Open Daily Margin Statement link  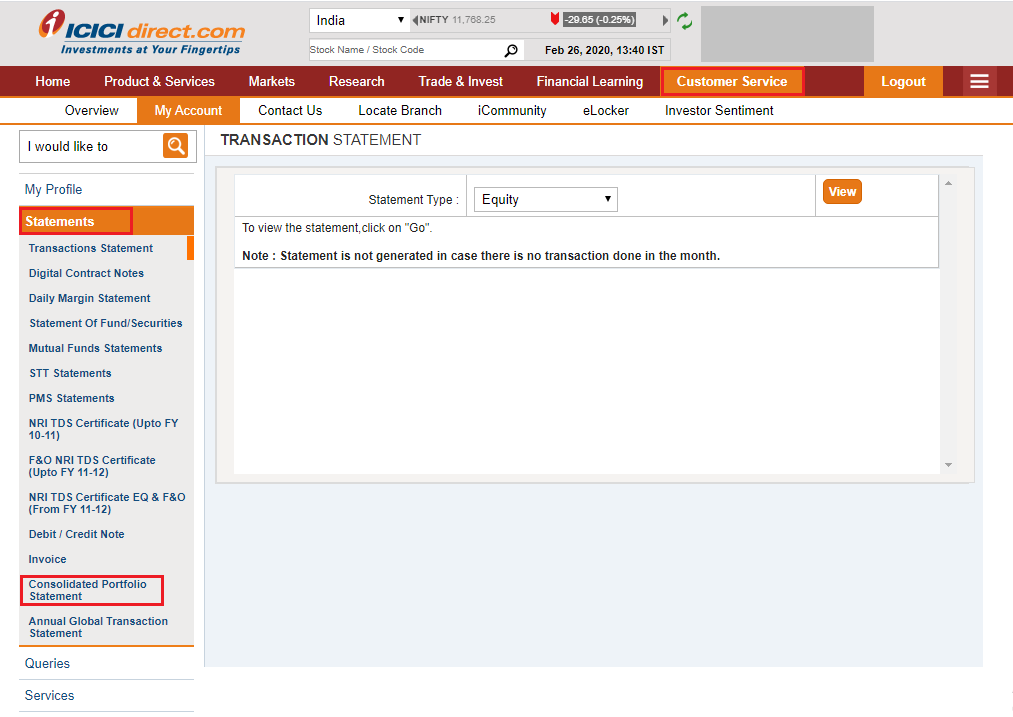[x=89, y=298]
